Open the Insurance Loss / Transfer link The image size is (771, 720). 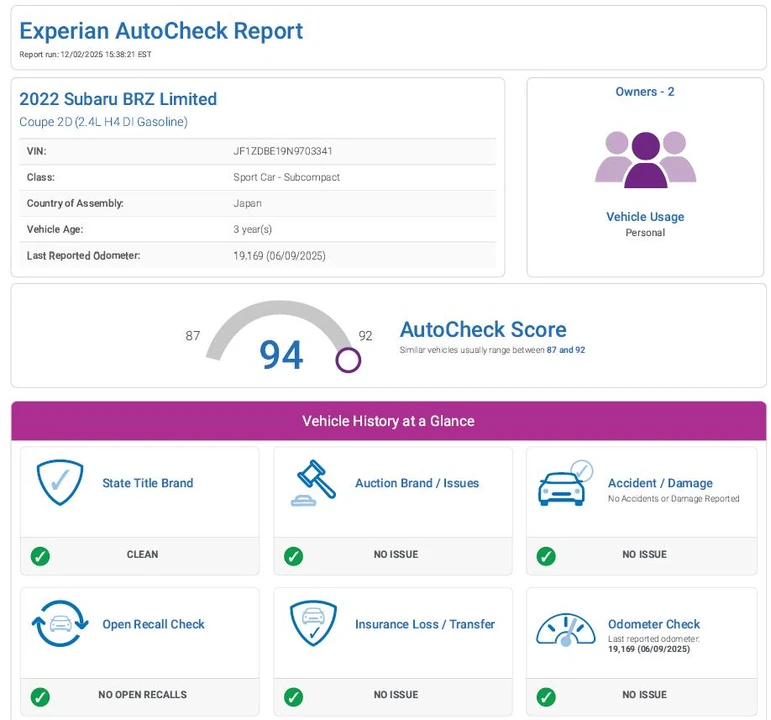425,624
